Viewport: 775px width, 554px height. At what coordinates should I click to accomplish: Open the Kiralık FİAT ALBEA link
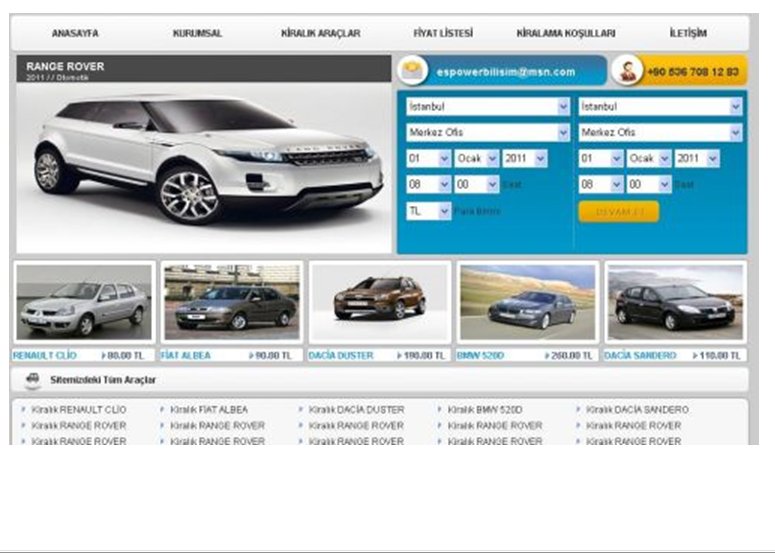[209, 410]
